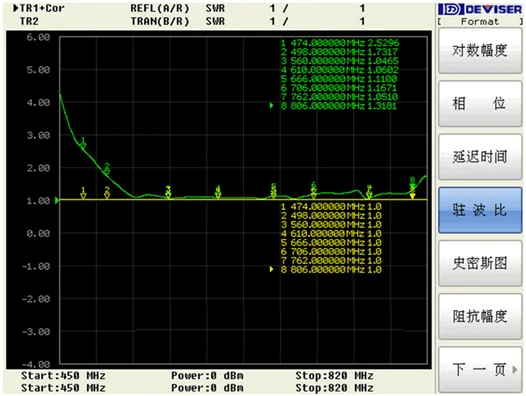This screenshot has height=396, width=526.
Task: Choose the 延迟时间 format option
Action: pos(480,157)
